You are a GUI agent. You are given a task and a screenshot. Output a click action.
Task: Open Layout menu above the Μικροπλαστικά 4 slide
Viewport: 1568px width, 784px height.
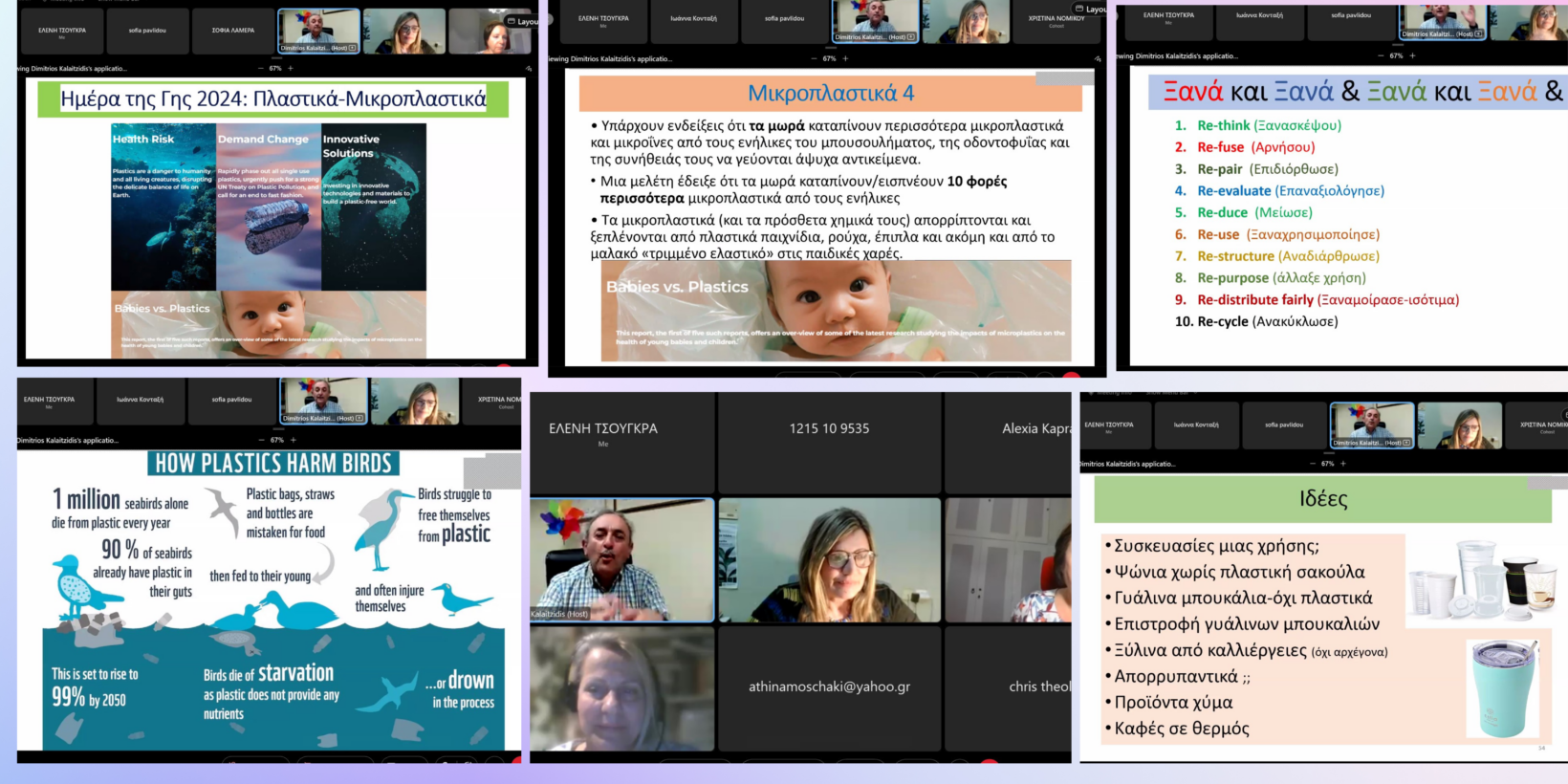tap(1091, 10)
